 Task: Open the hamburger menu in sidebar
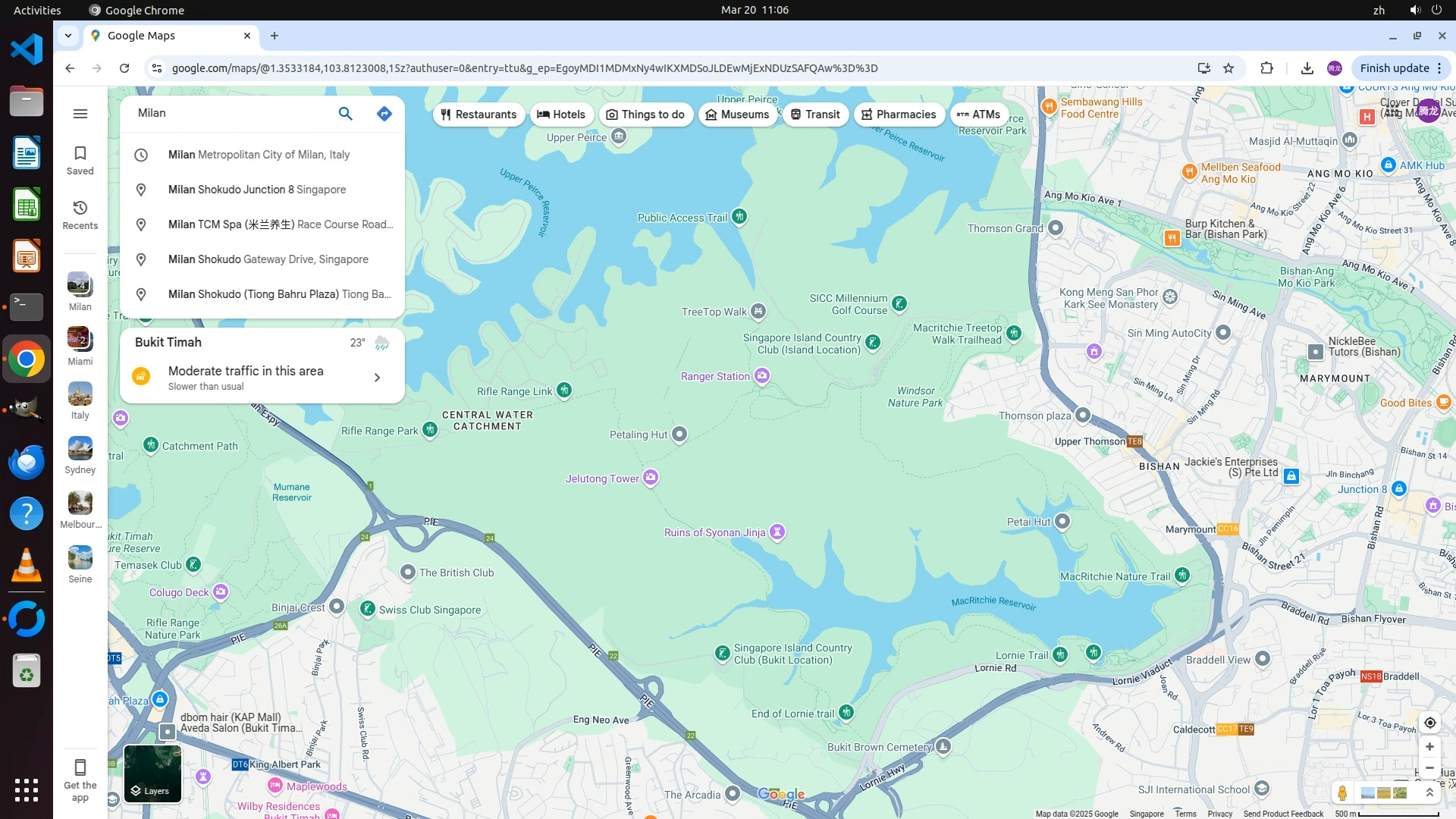click(x=80, y=114)
